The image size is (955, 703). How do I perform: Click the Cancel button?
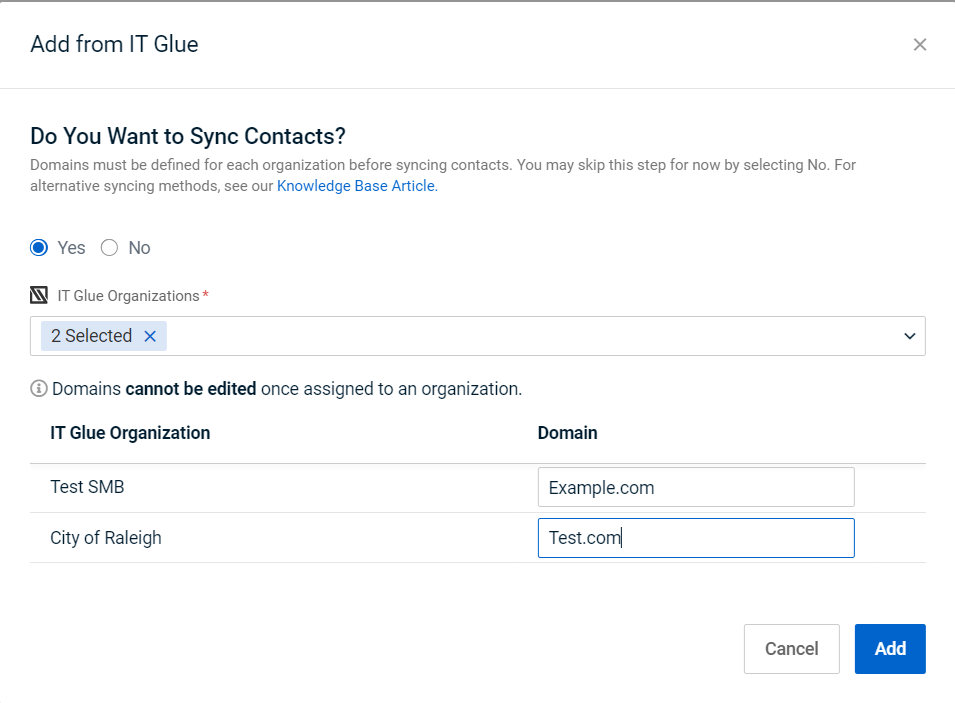(x=791, y=649)
